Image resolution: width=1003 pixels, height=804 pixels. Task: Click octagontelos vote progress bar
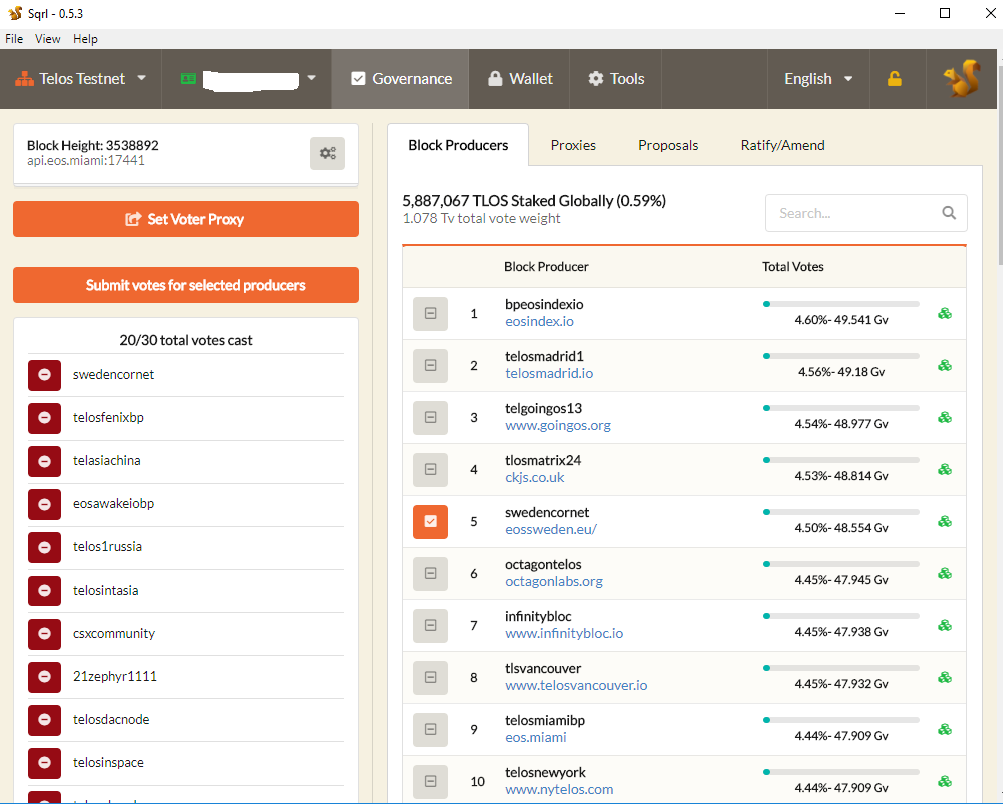(x=841, y=564)
